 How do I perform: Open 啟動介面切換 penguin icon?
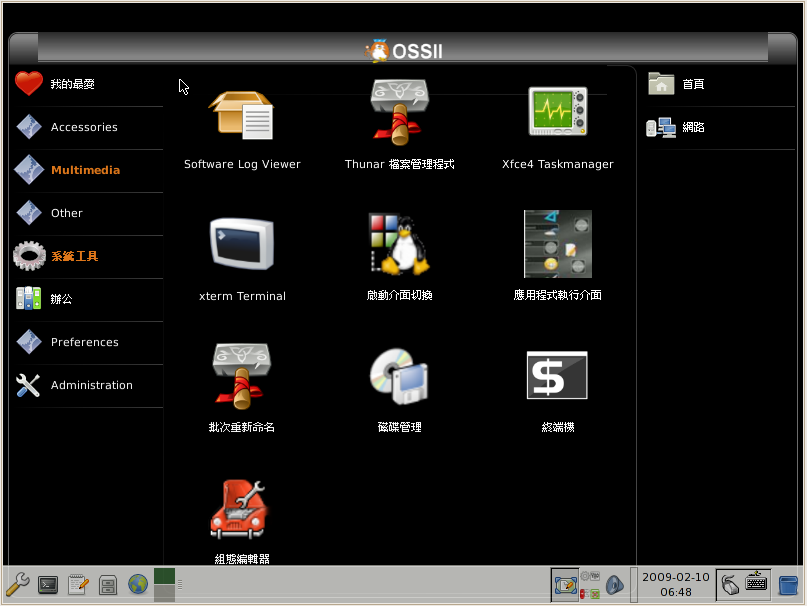(399, 245)
